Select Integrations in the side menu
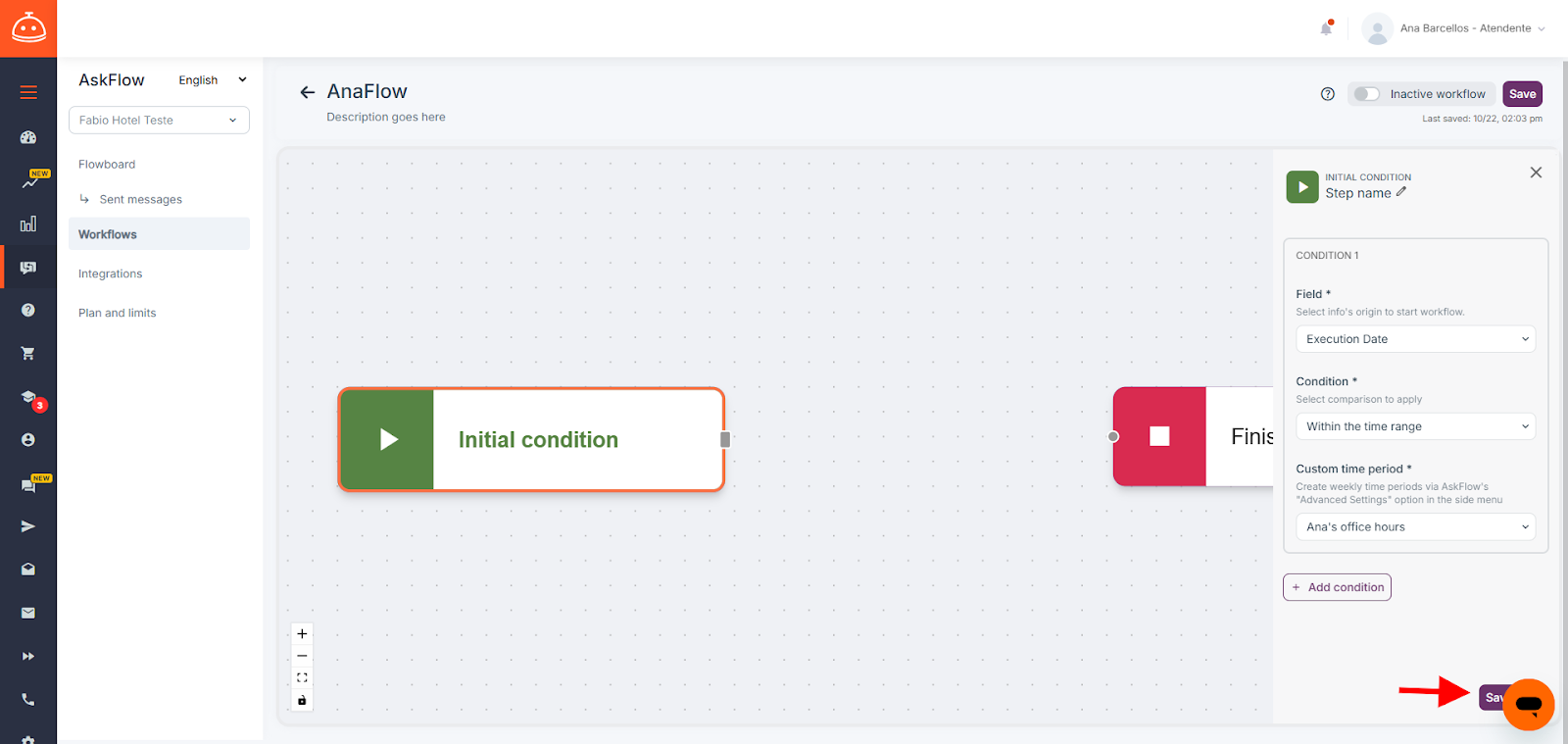This screenshot has height=744, width=1568. click(x=110, y=273)
